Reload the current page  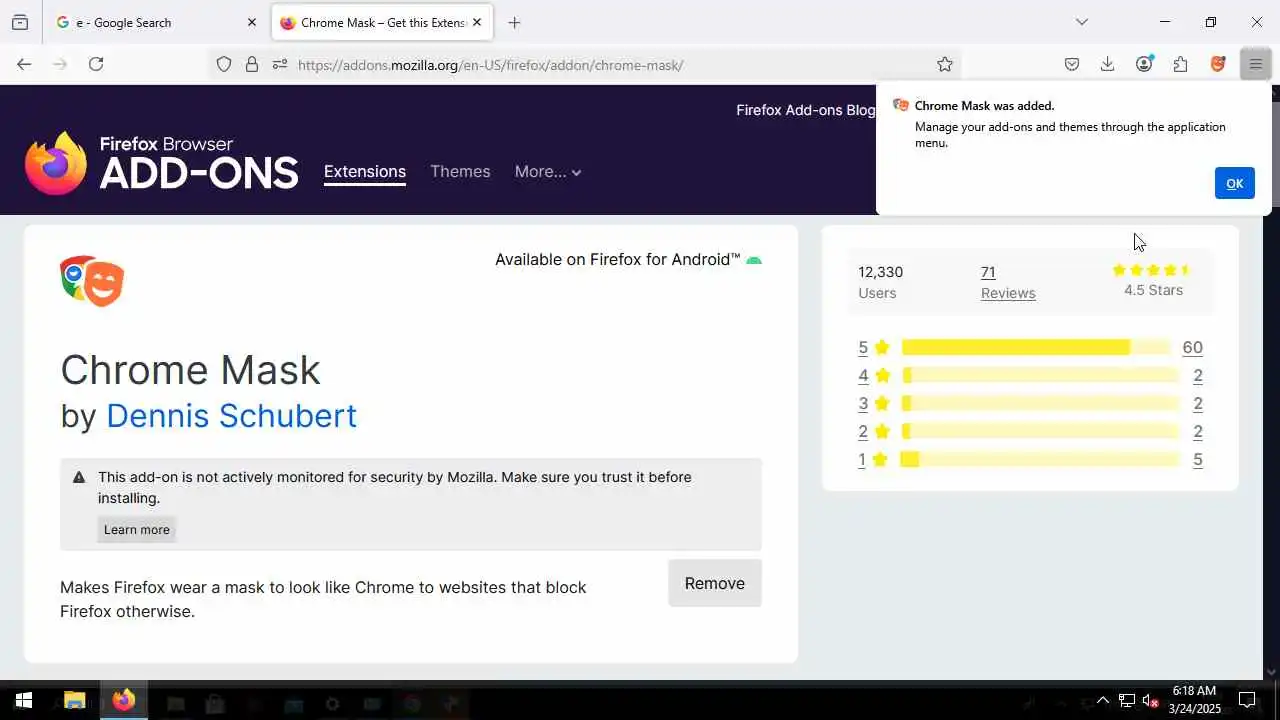point(96,64)
